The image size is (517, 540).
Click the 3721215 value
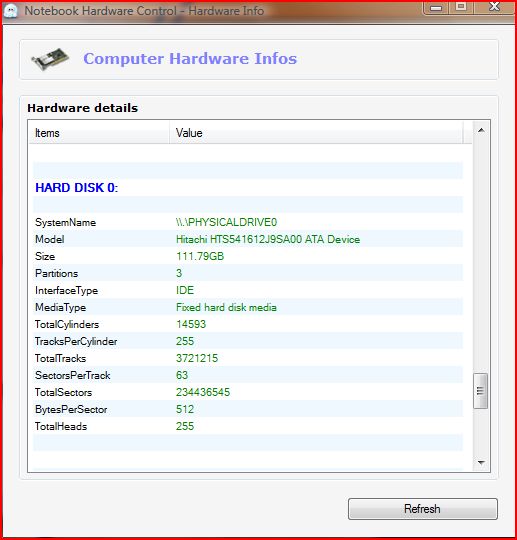tap(197, 358)
